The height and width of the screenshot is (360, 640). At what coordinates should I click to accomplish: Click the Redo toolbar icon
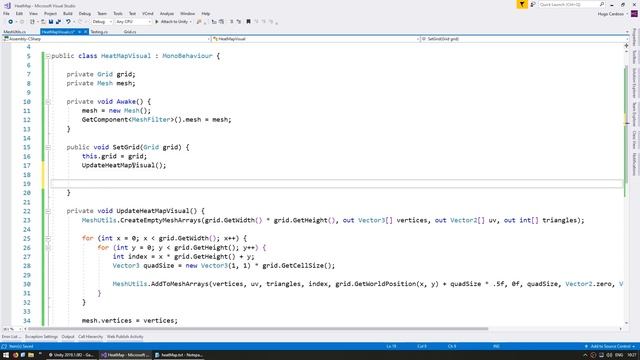click(x=80, y=22)
